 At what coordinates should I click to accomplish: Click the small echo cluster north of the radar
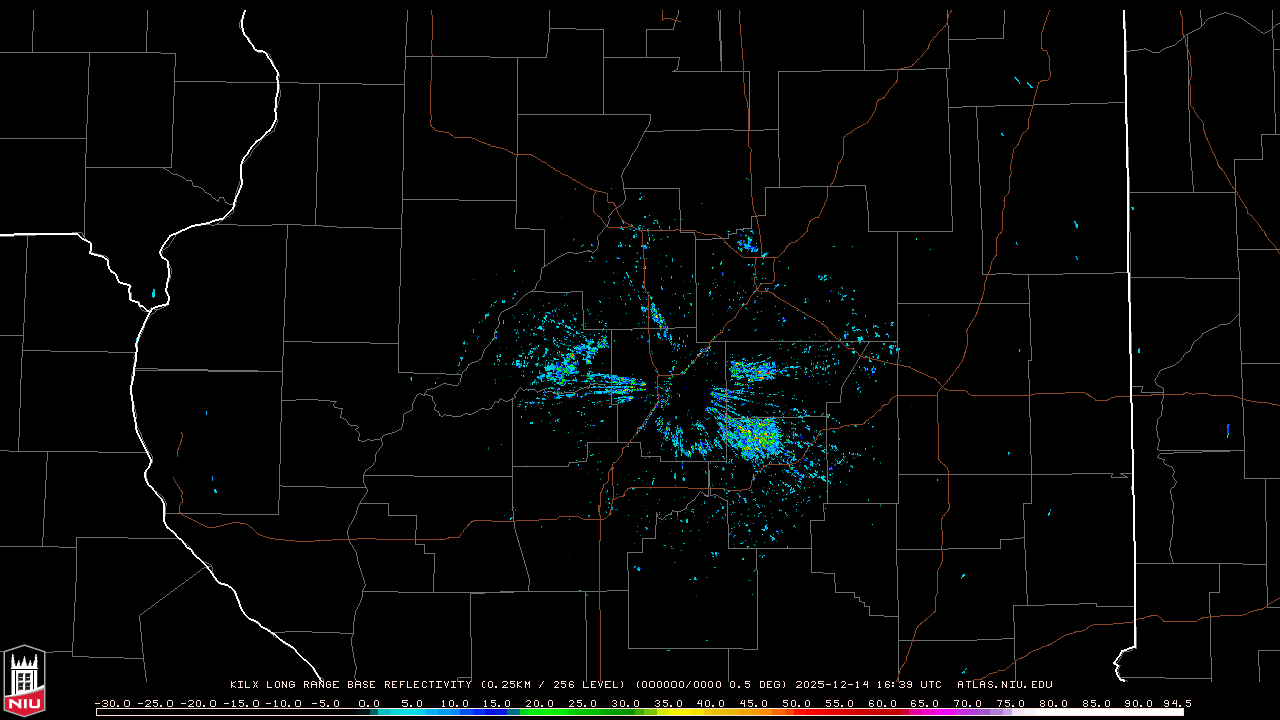point(747,242)
